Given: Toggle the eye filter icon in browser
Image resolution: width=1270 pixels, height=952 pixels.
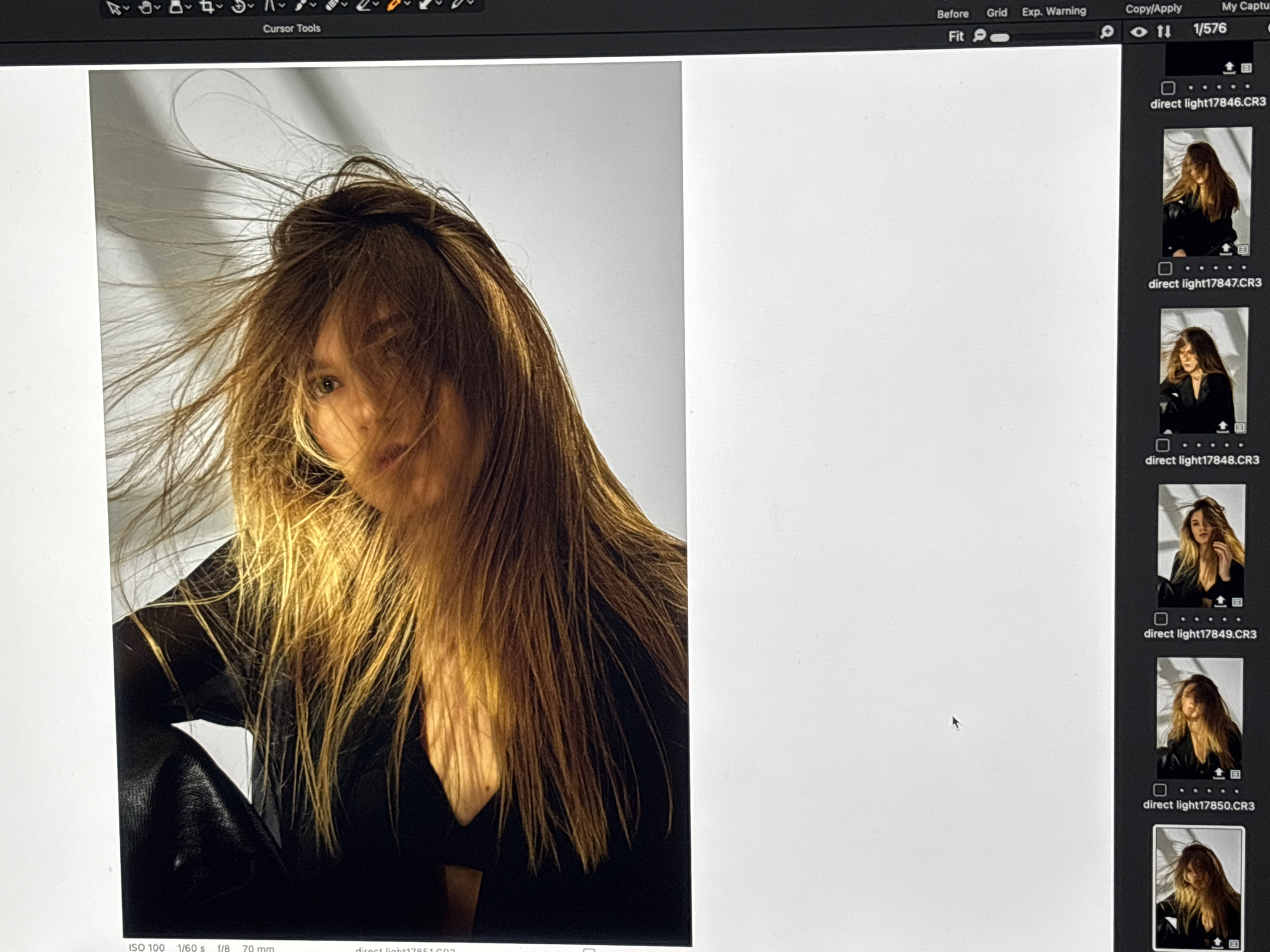Looking at the screenshot, I should (x=1139, y=32).
